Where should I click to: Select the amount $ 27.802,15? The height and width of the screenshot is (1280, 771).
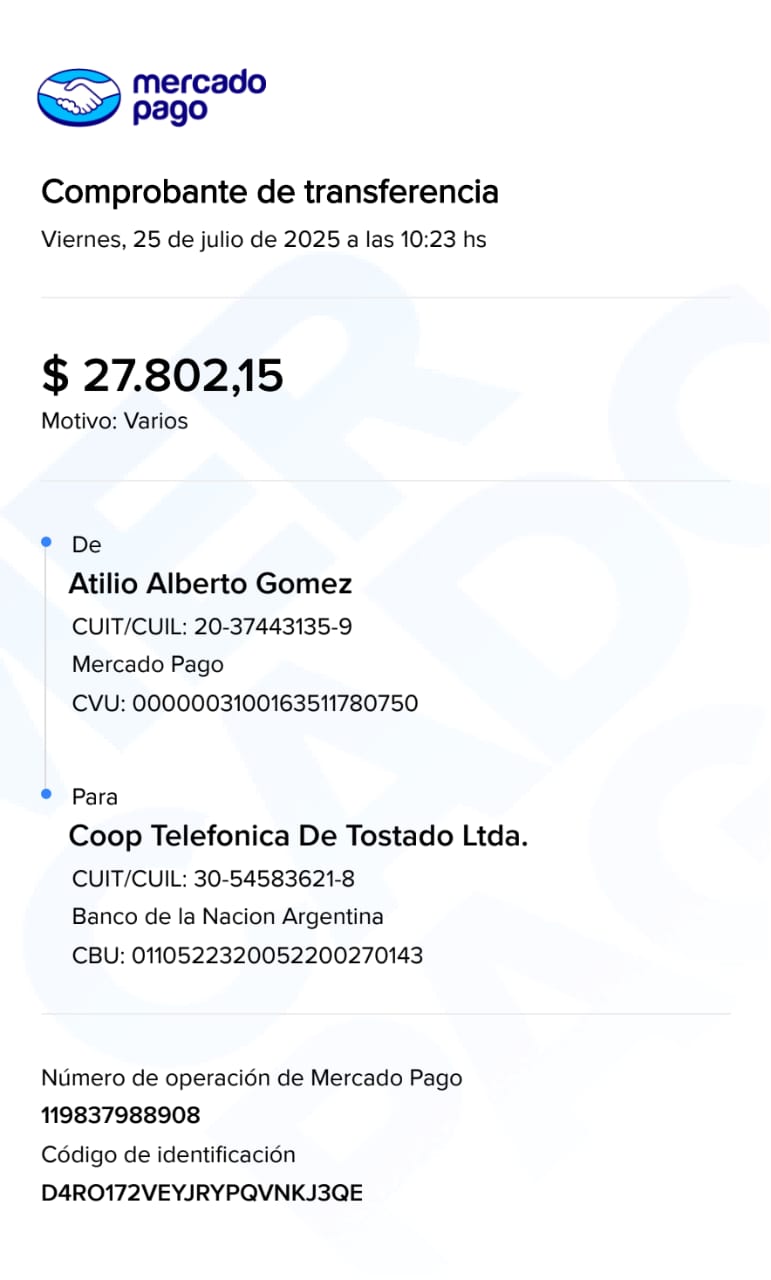pyautogui.click(x=162, y=375)
